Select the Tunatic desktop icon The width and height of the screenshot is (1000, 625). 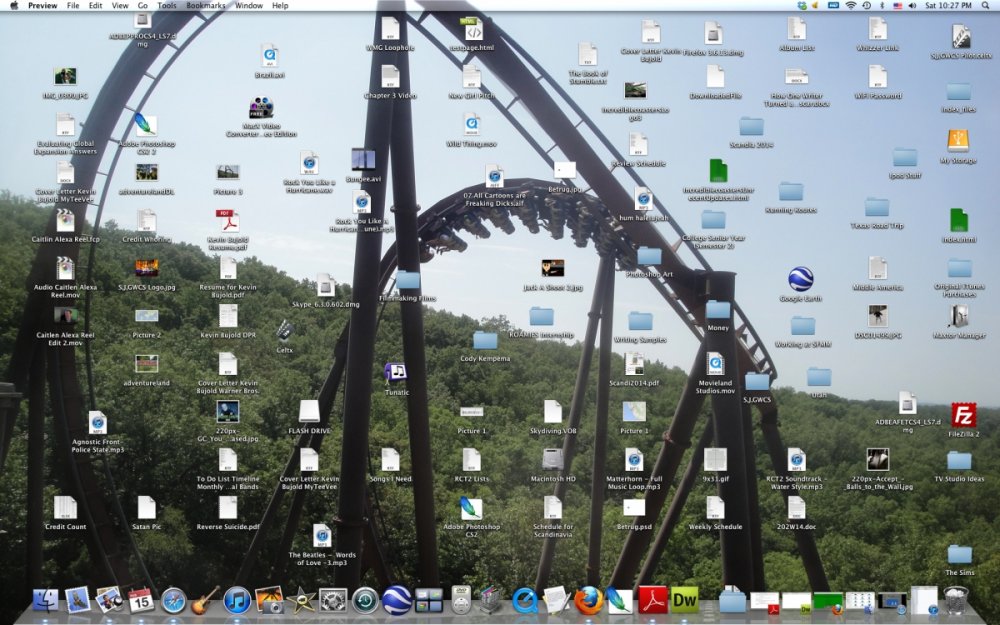click(396, 373)
